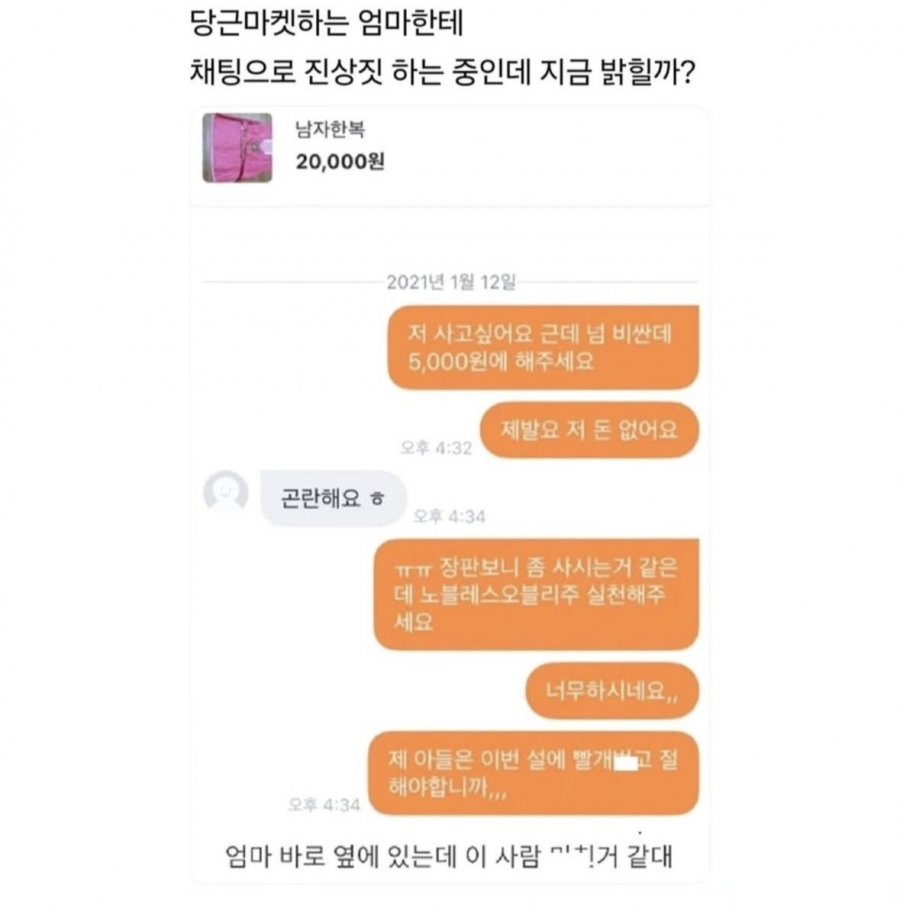Select the 남자한복 product title
Screen dimensions: 900x908
tap(330, 129)
